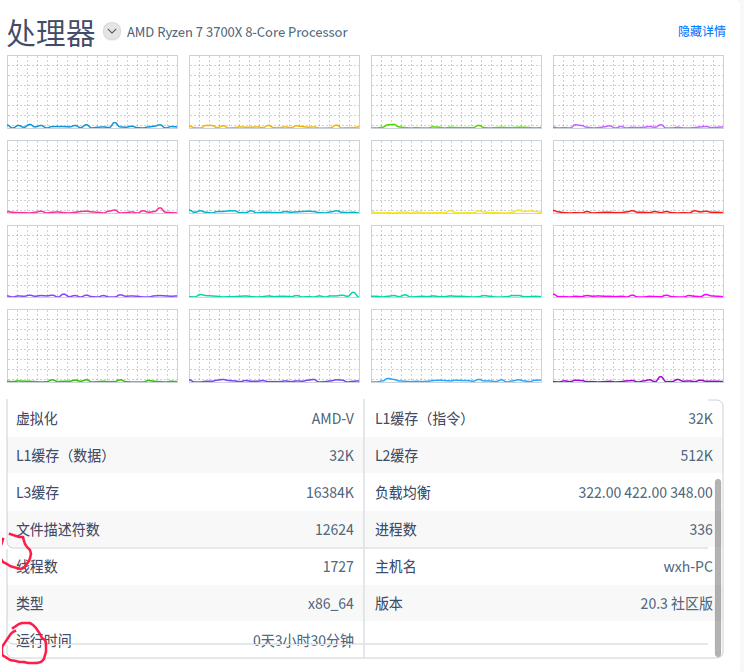744x672 pixels.
Task: Click the 1727 value
Action: click(338, 567)
